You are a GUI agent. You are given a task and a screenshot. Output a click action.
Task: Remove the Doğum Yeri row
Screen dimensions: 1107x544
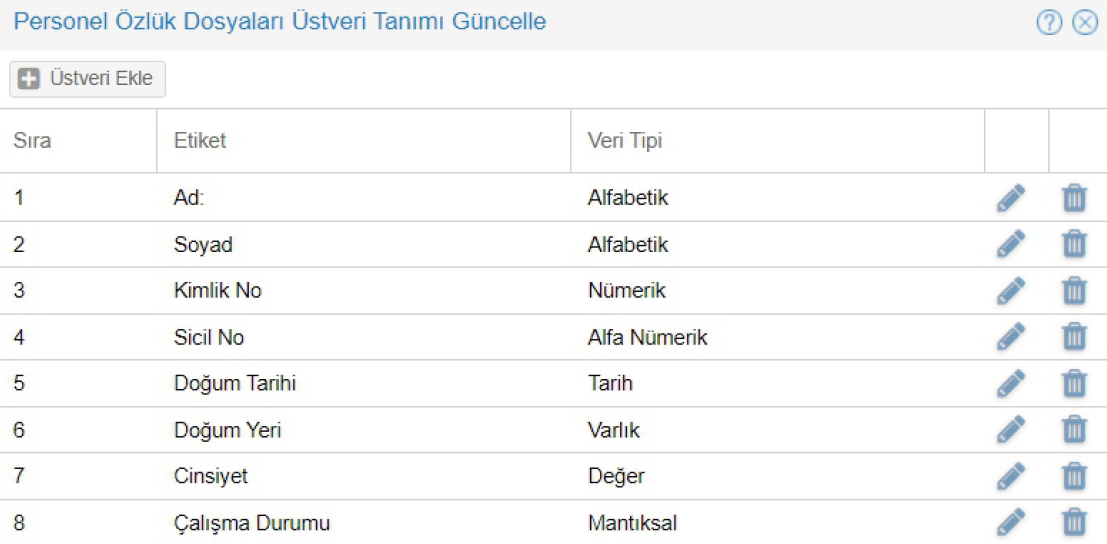coord(1073,430)
